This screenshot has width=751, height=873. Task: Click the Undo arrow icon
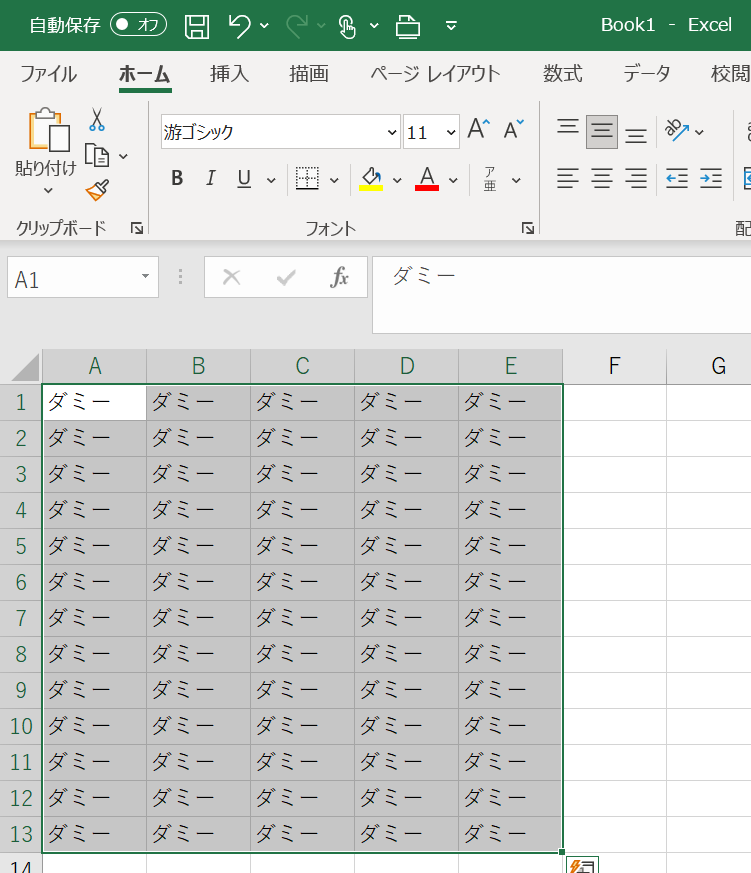[x=239, y=26]
